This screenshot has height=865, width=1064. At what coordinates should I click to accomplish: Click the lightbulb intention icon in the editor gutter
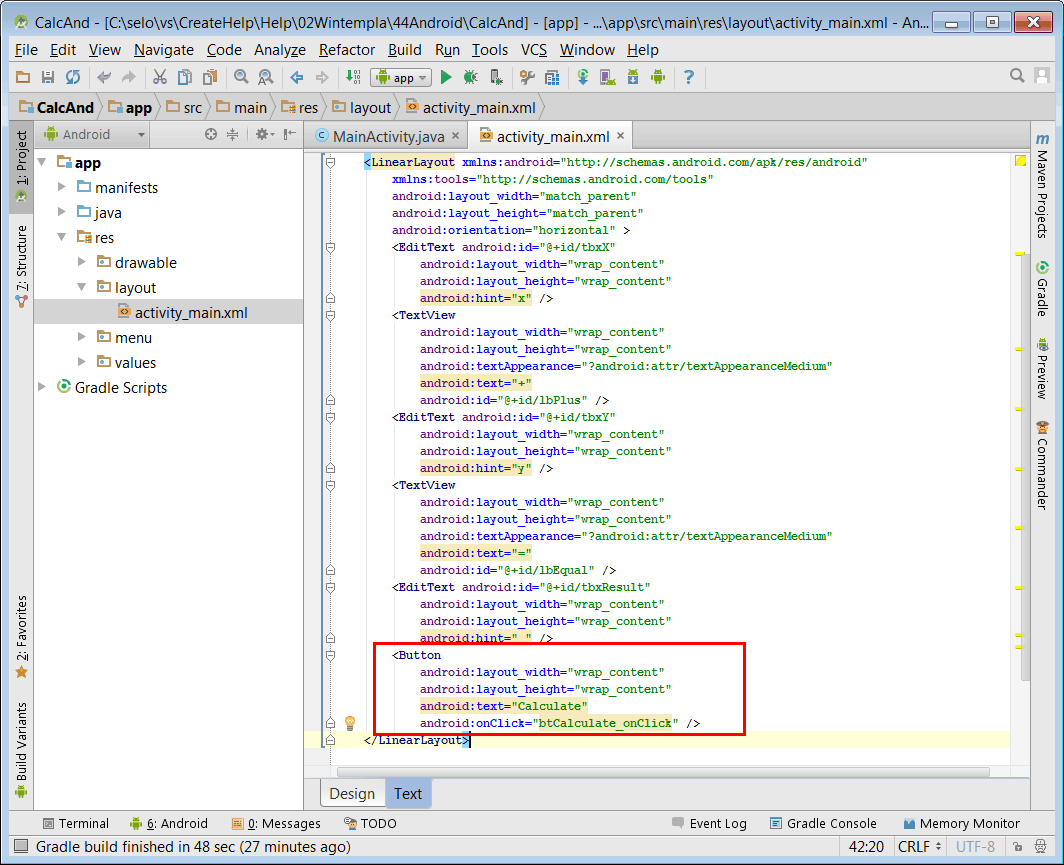349,723
